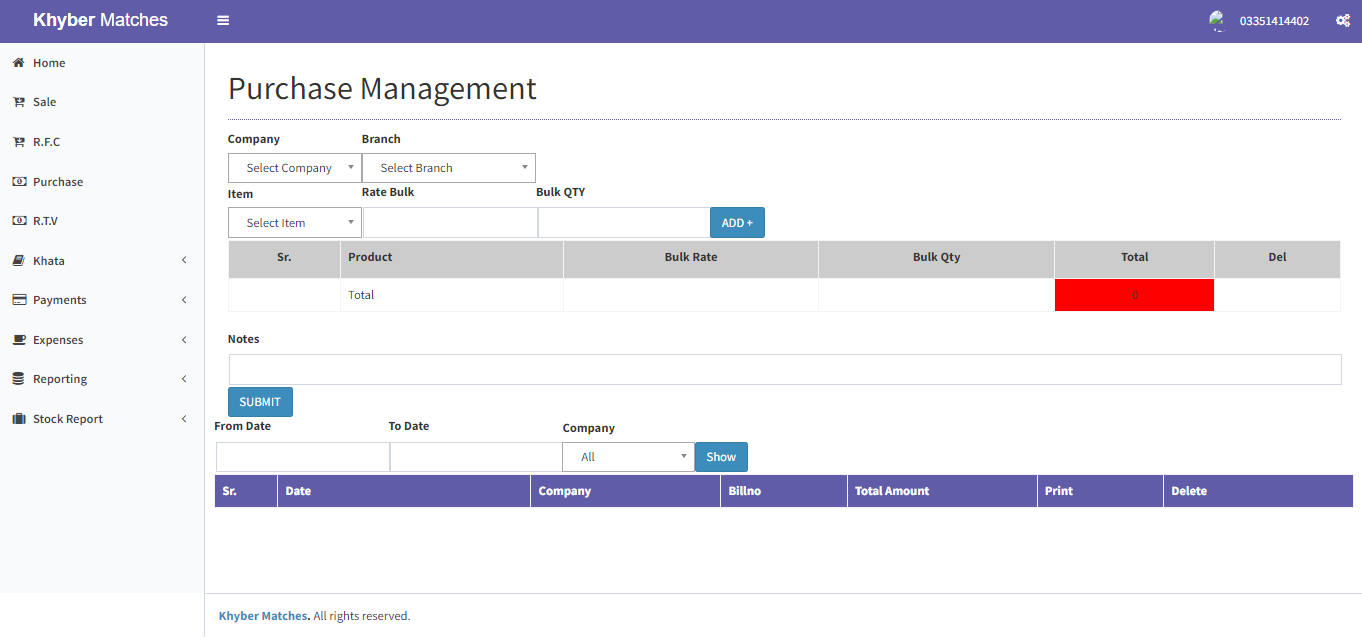
Task: Click the Payments credit card icon
Action: 18,300
